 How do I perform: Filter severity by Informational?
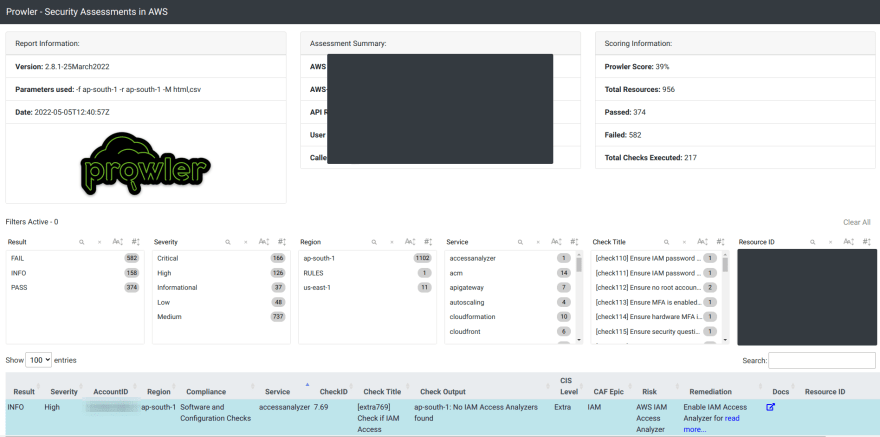(x=221, y=288)
